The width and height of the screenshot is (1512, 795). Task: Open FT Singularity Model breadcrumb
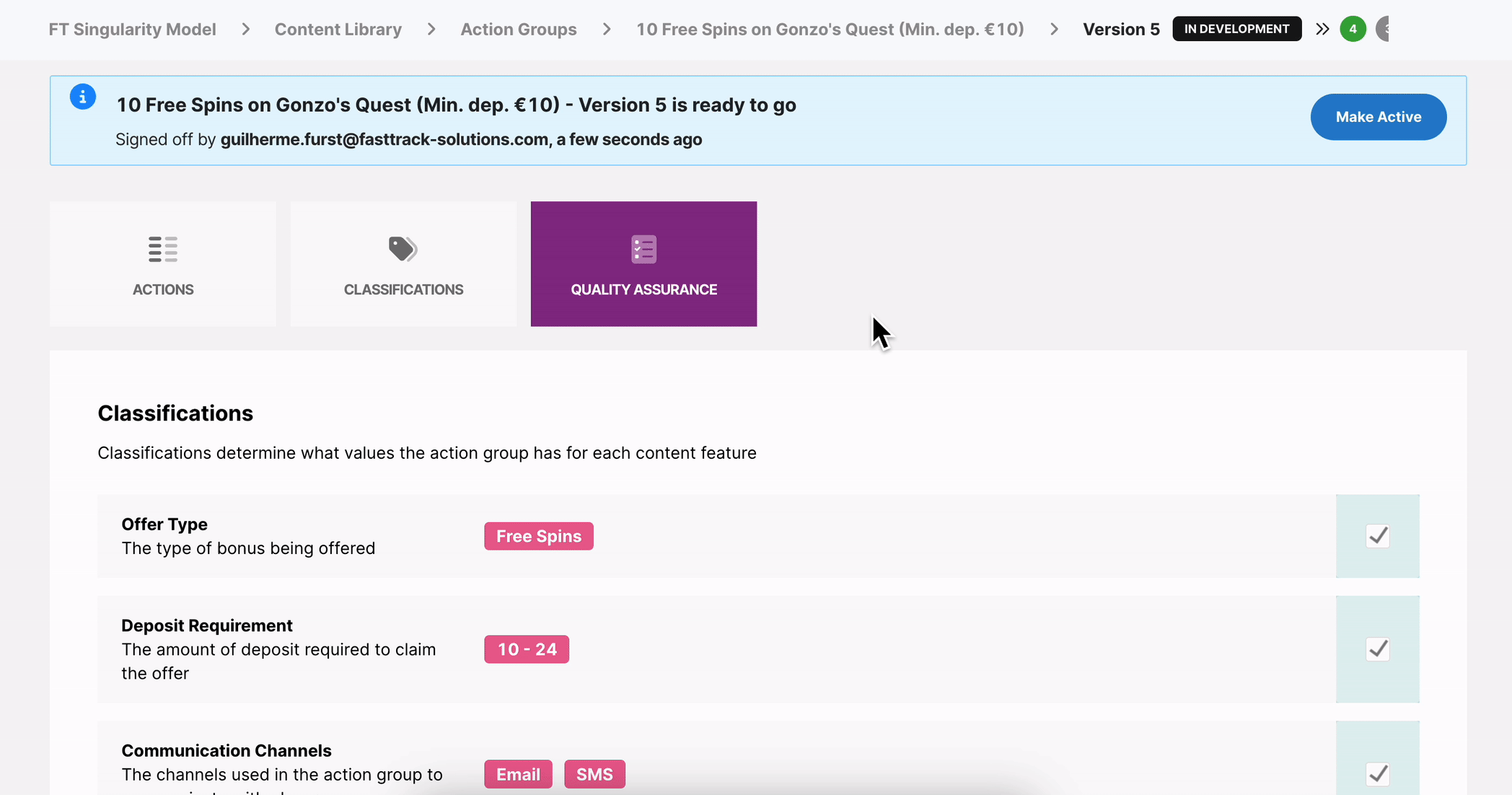point(132,29)
